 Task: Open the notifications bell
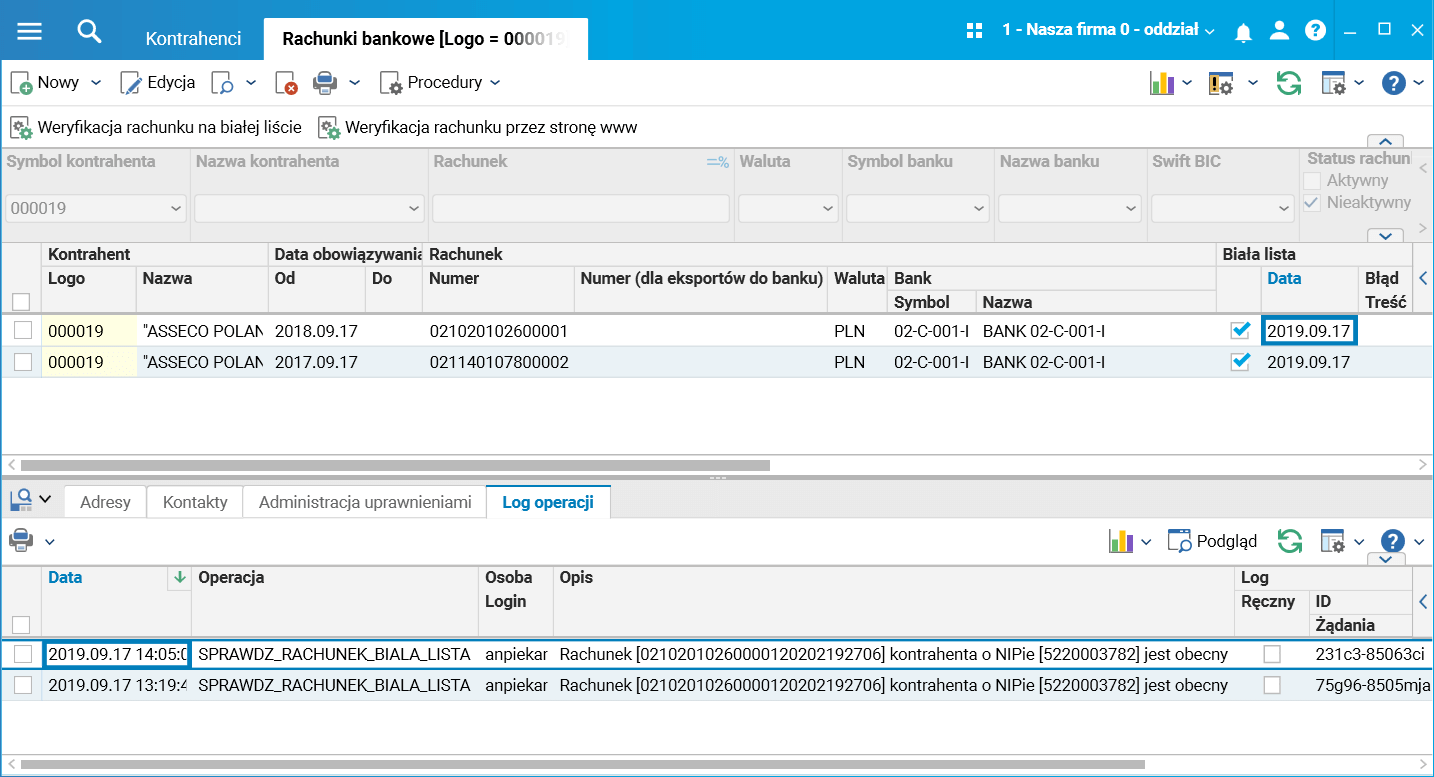(1243, 32)
